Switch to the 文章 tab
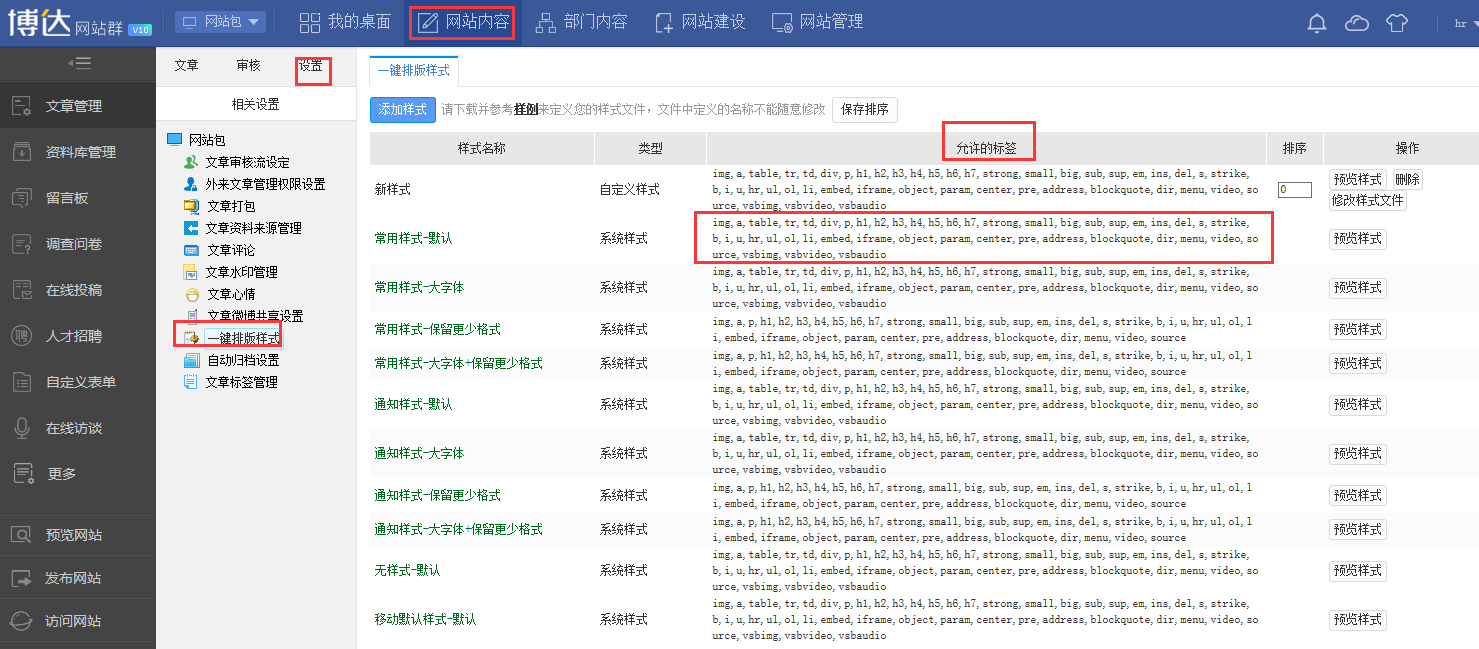 186,65
